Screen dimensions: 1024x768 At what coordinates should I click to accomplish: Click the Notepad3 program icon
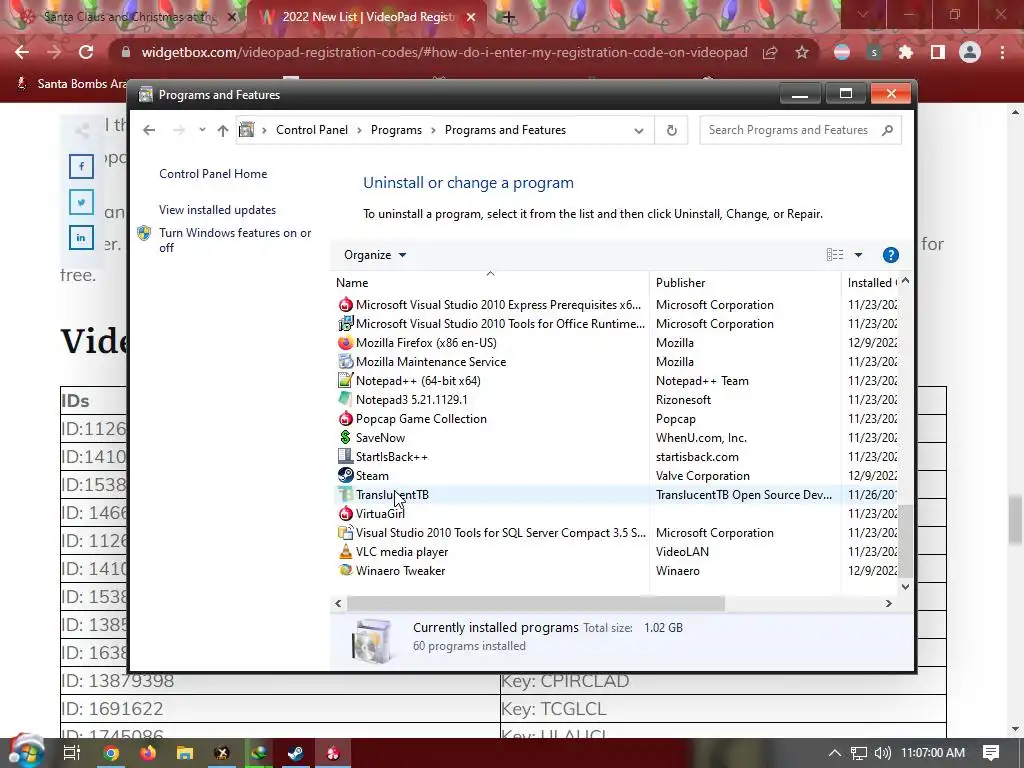[345, 400]
